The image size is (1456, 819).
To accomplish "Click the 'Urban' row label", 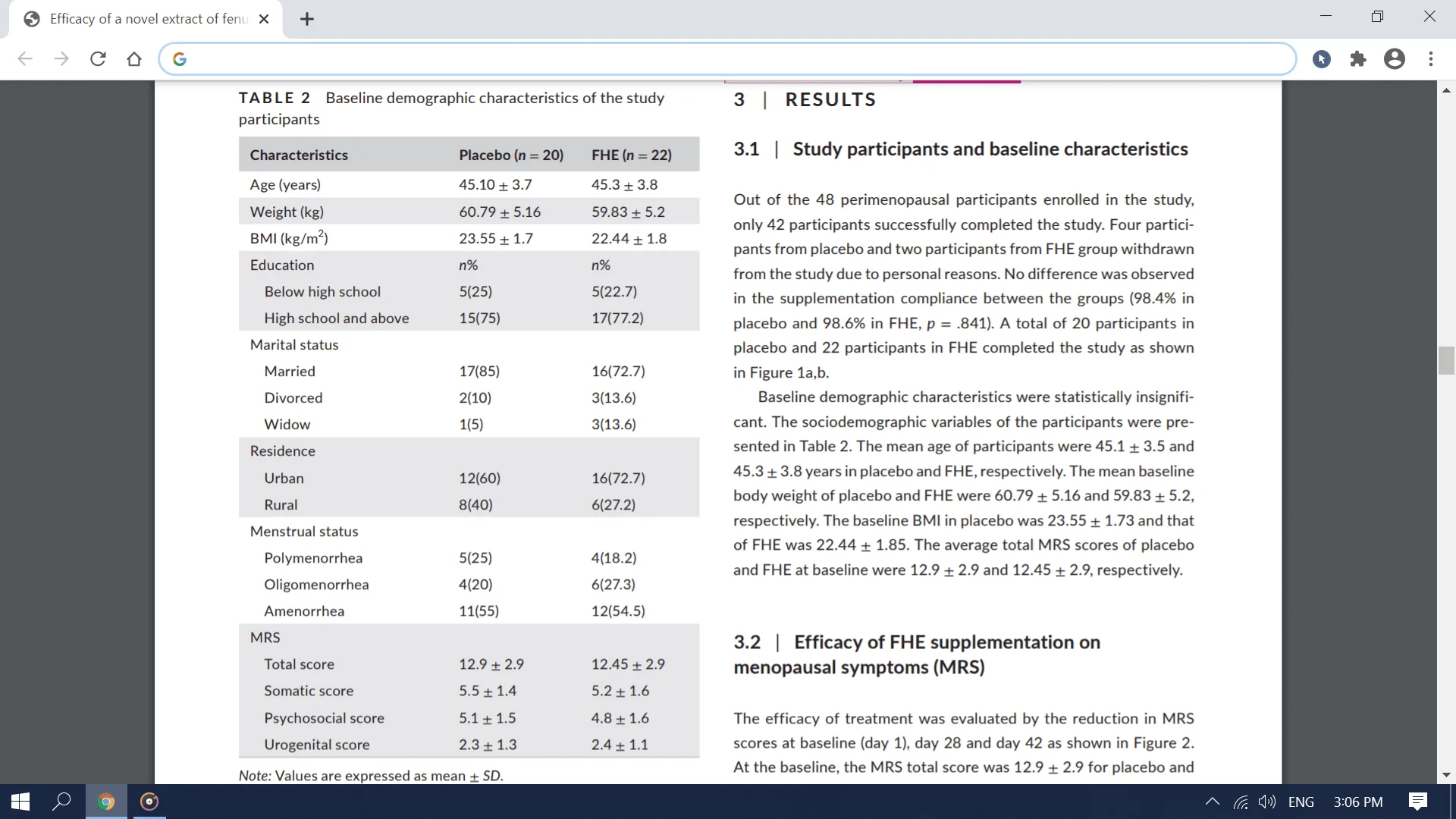I will tap(284, 478).
